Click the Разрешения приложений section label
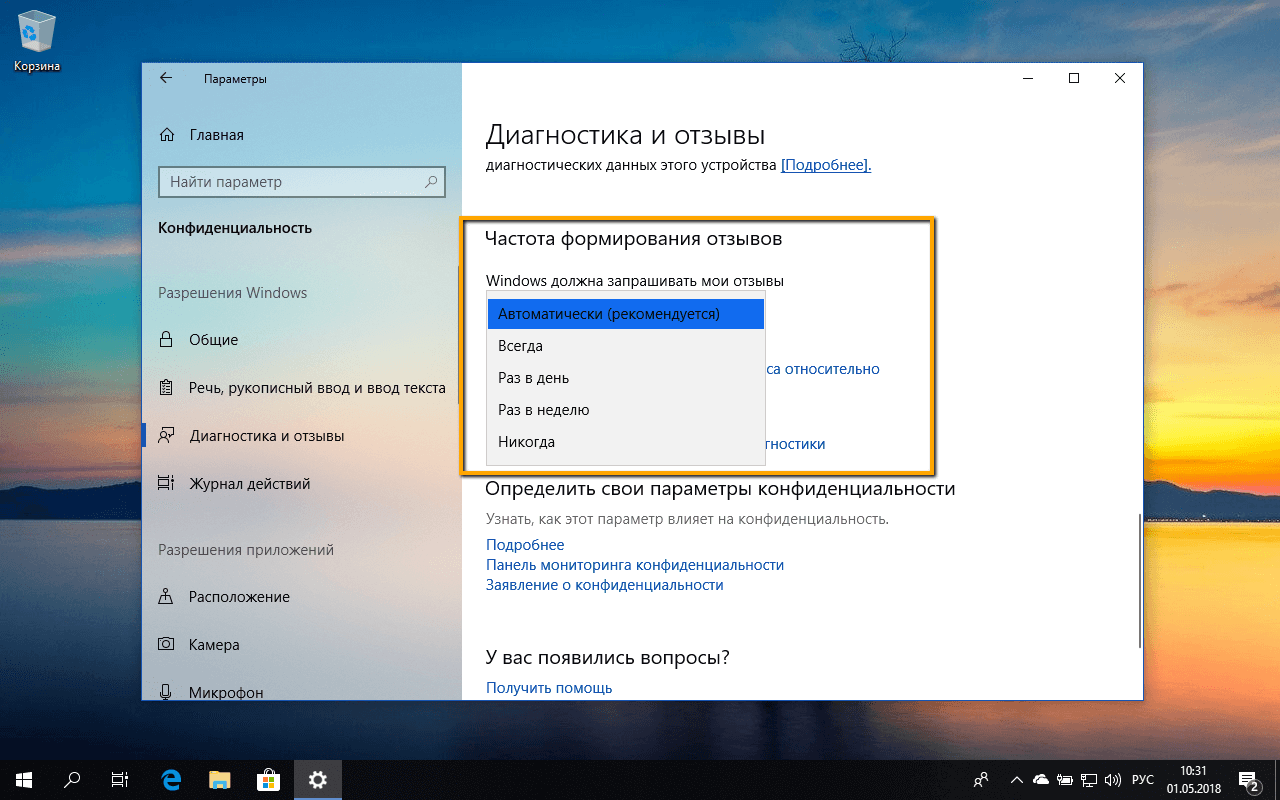Image resolution: width=1280 pixels, height=800 pixels. point(246,550)
